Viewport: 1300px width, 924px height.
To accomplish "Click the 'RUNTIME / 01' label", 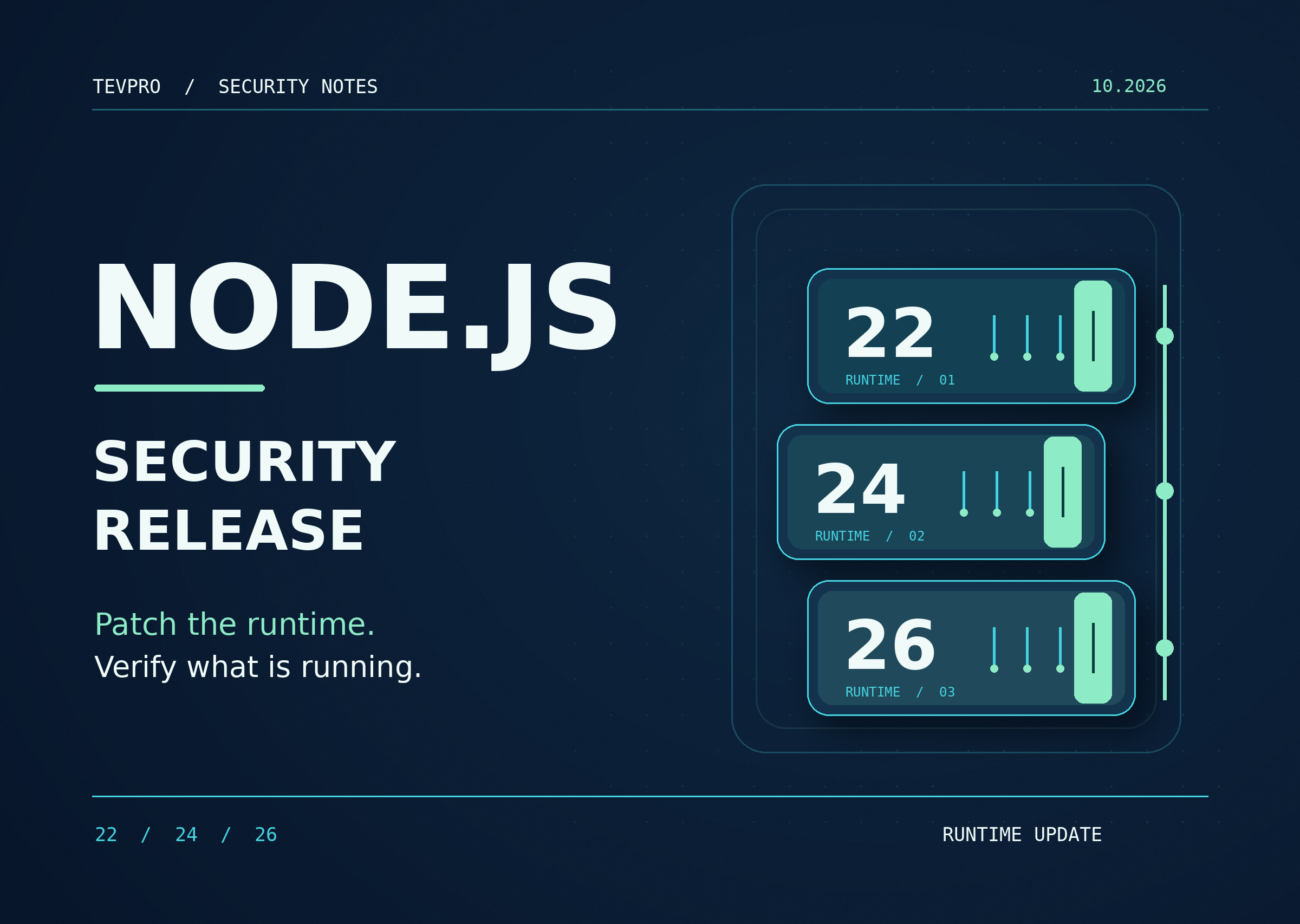I will click(900, 380).
